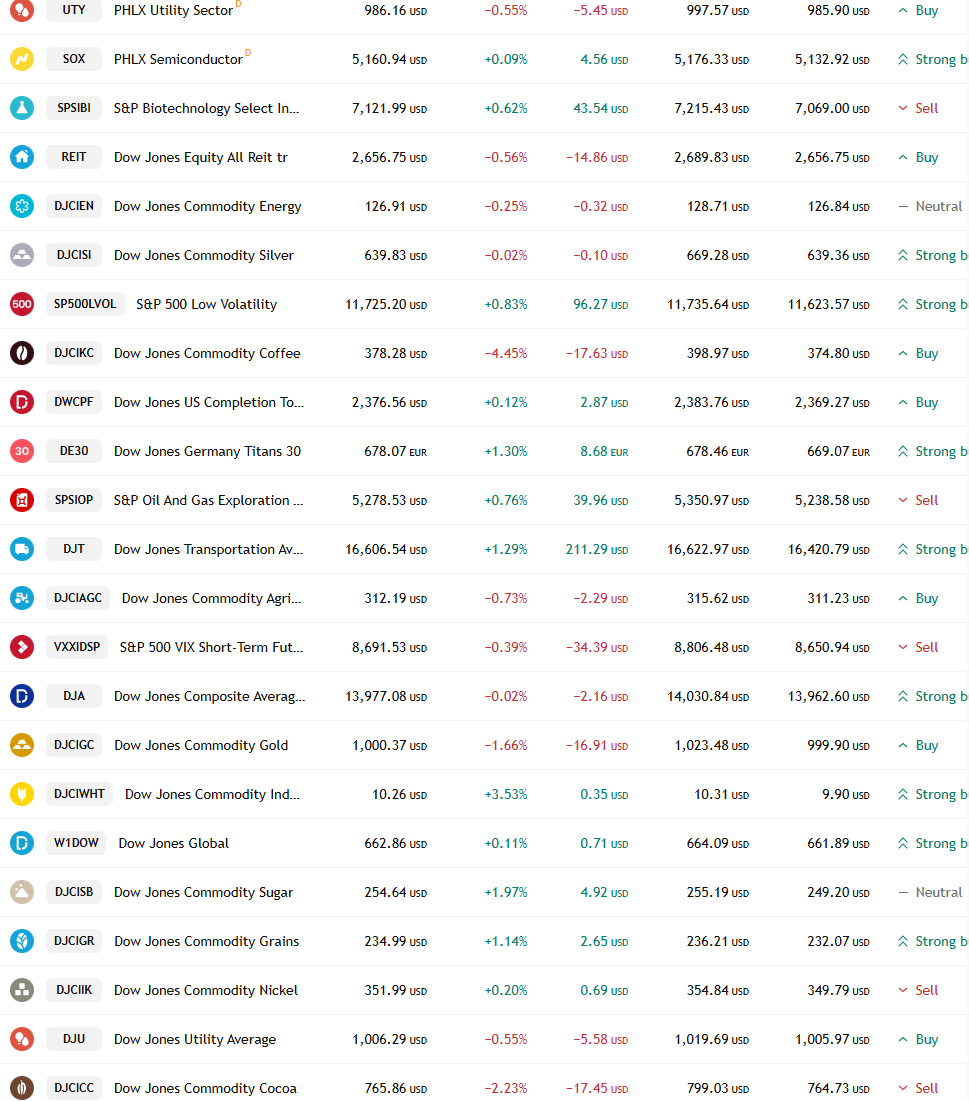969x1101 pixels.
Task: Open Dow Jones Commodity Silver link
Action: point(204,256)
